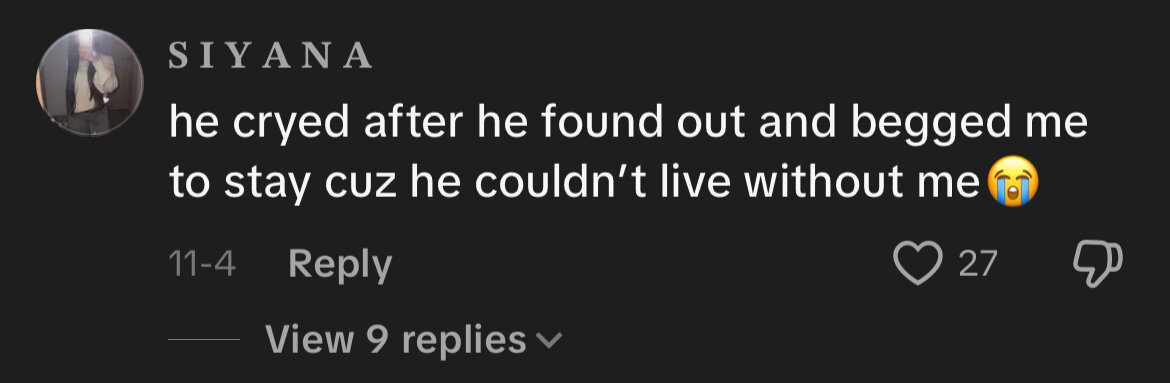Show the nine hidden replies

point(413,340)
